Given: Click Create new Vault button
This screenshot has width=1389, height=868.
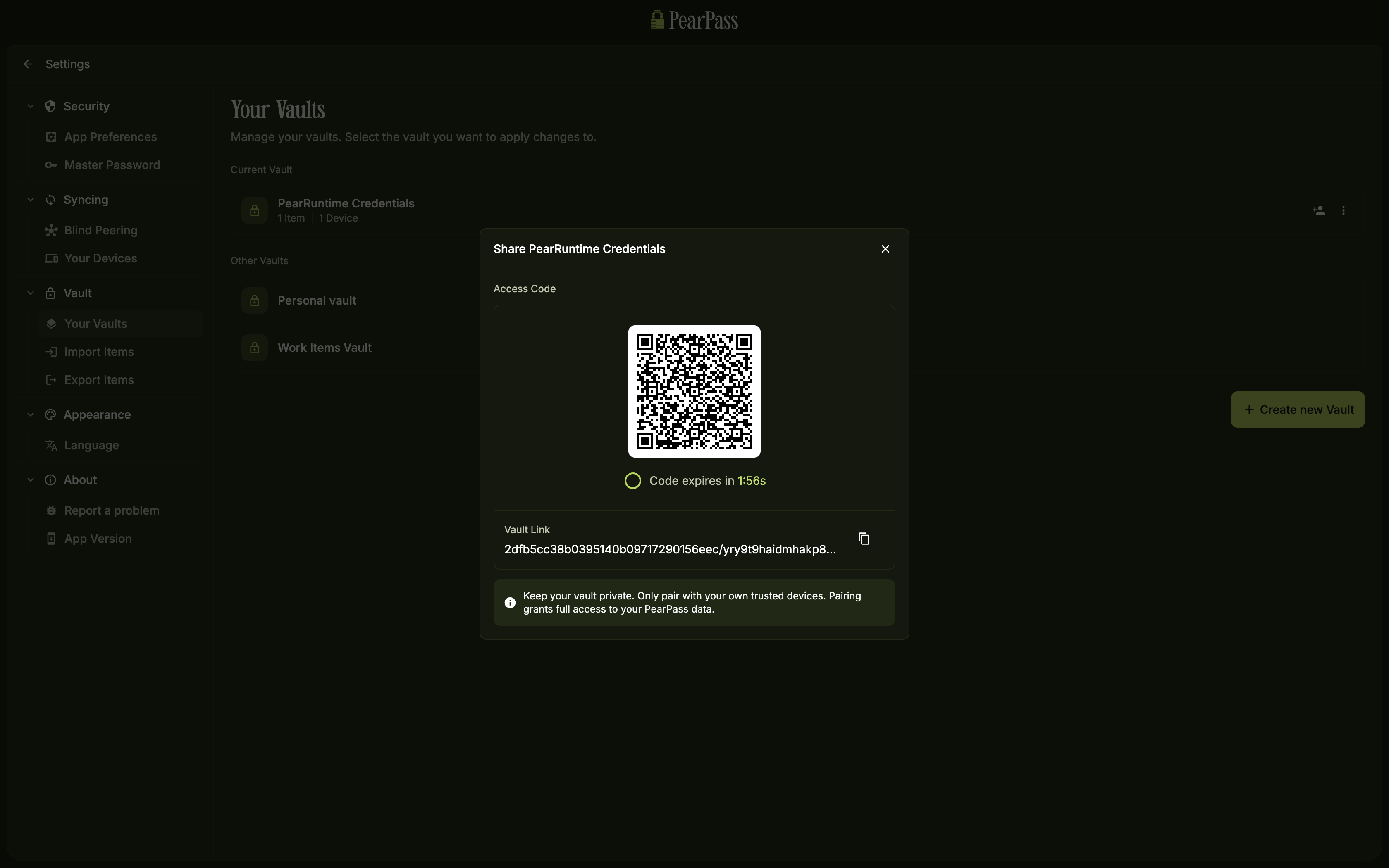Looking at the screenshot, I should click(x=1298, y=410).
